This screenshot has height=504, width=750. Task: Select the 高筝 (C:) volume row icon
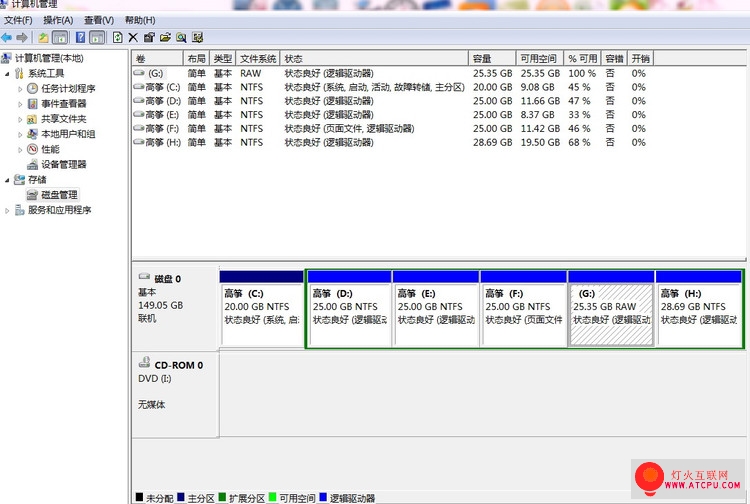[139, 87]
